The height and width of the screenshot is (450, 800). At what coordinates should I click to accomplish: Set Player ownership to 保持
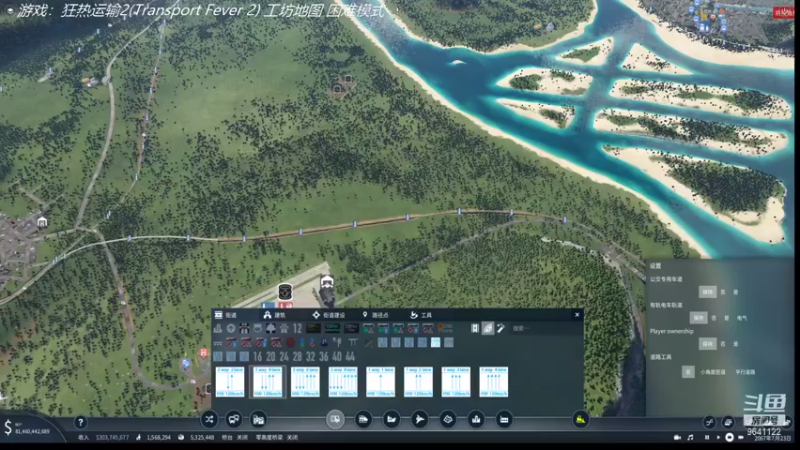tap(707, 344)
